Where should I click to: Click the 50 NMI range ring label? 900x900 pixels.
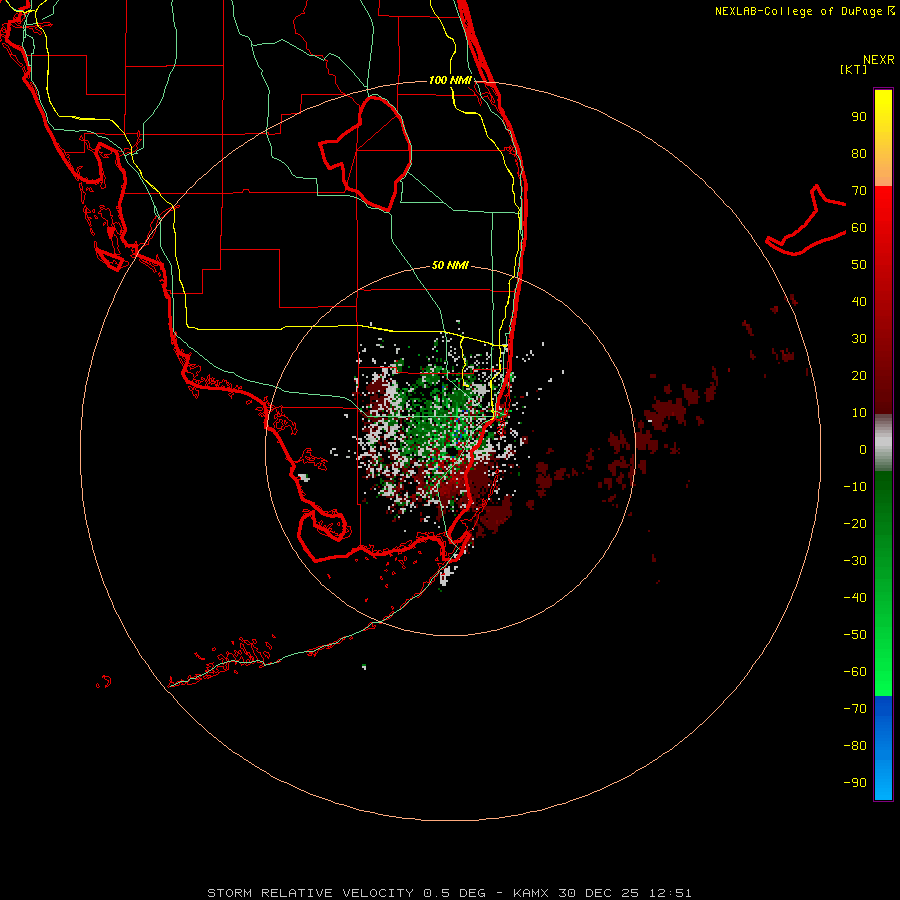pos(450,265)
